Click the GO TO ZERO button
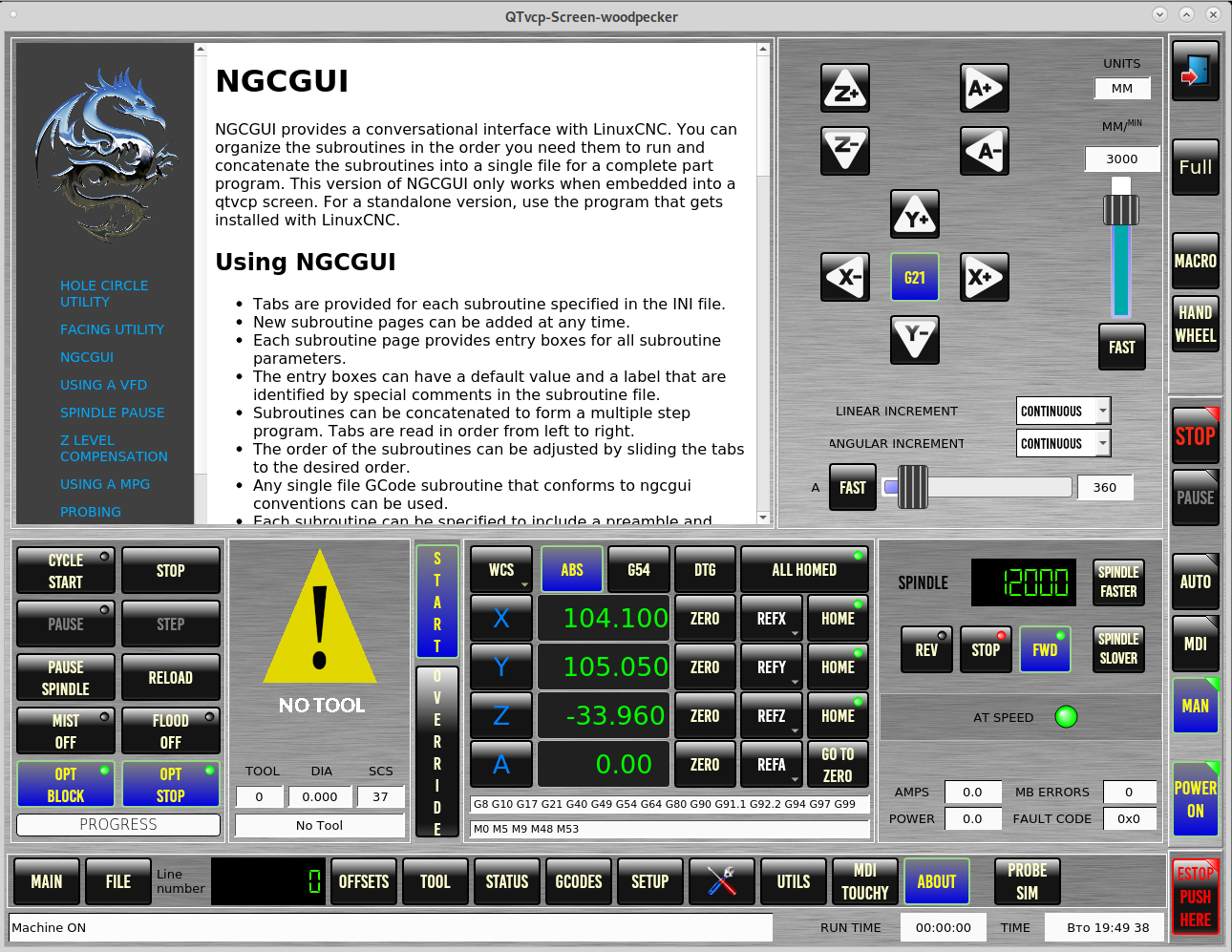Image resolution: width=1232 pixels, height=952 pixels. click(838, 765)
